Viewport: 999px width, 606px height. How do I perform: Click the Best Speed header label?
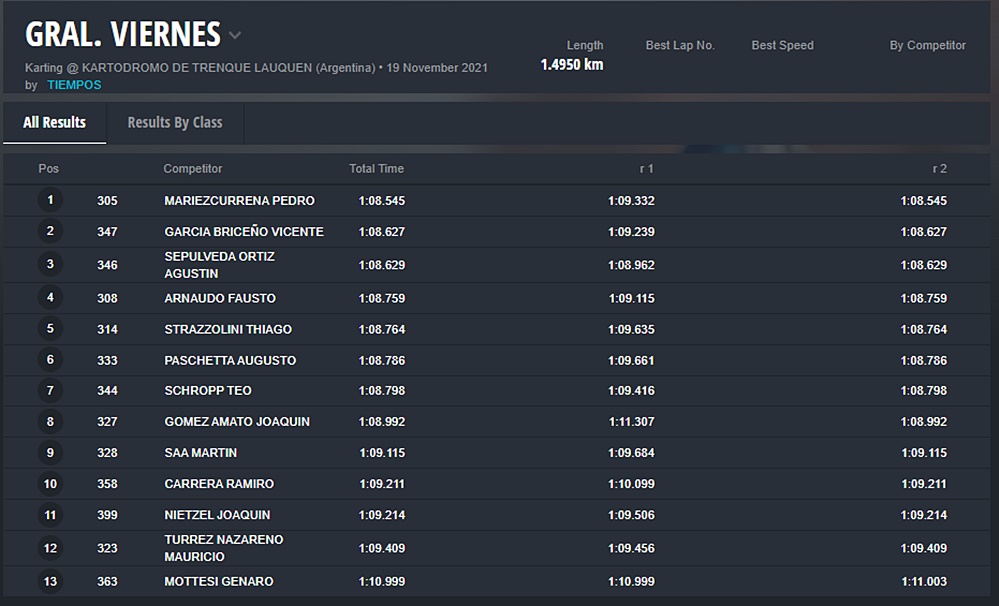coord(782,45)
